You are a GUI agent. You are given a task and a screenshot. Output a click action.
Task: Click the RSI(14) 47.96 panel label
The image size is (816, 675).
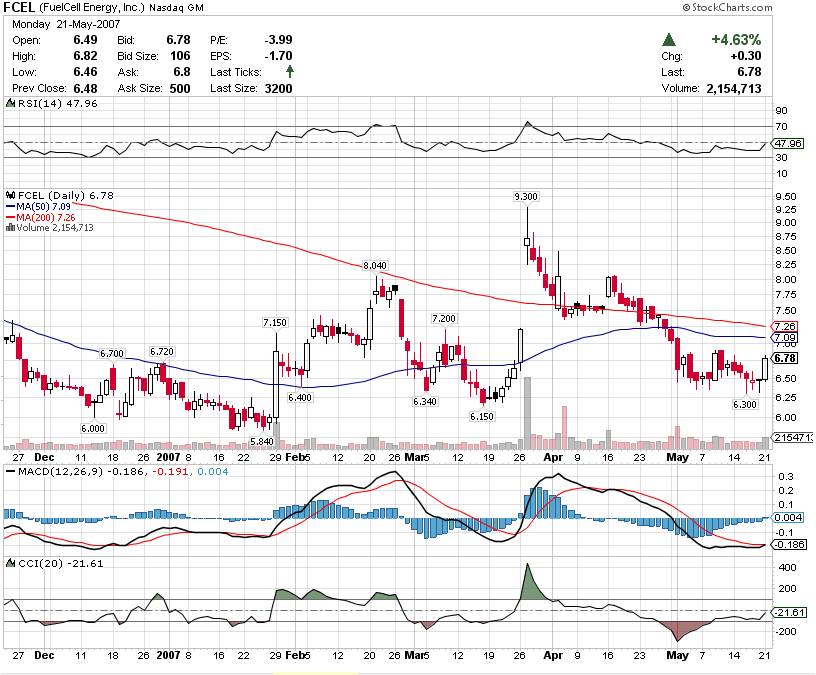[x=58, y=103]
